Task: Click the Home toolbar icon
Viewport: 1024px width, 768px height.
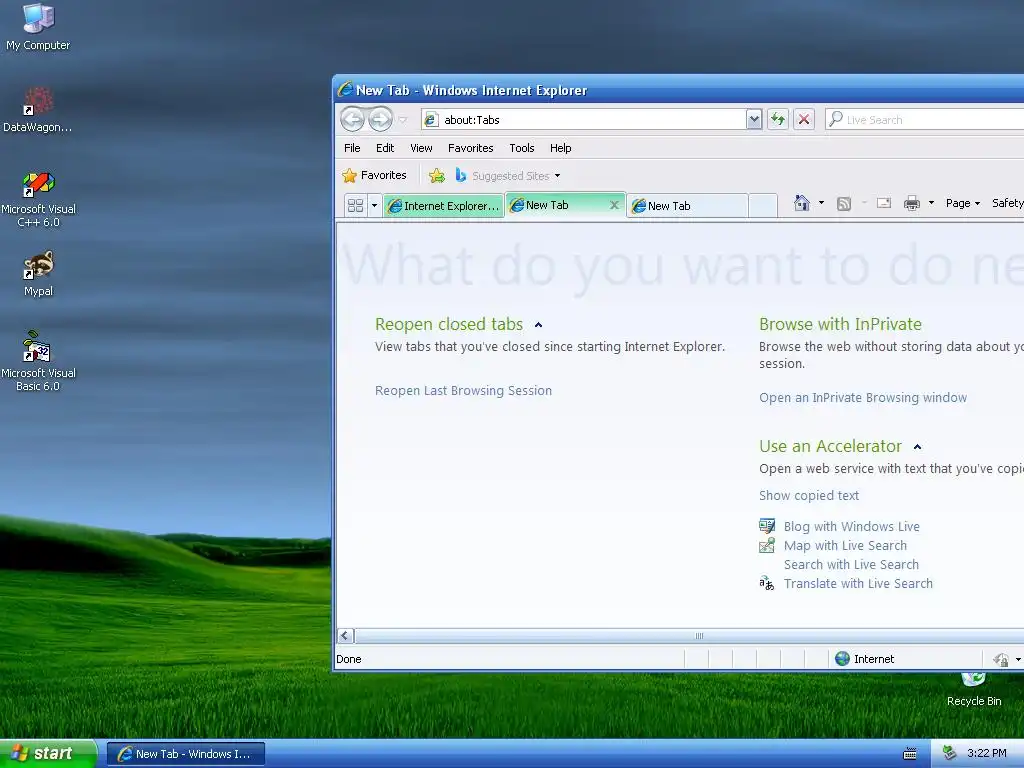Action: pyautogui.click(x=801, y=203)
